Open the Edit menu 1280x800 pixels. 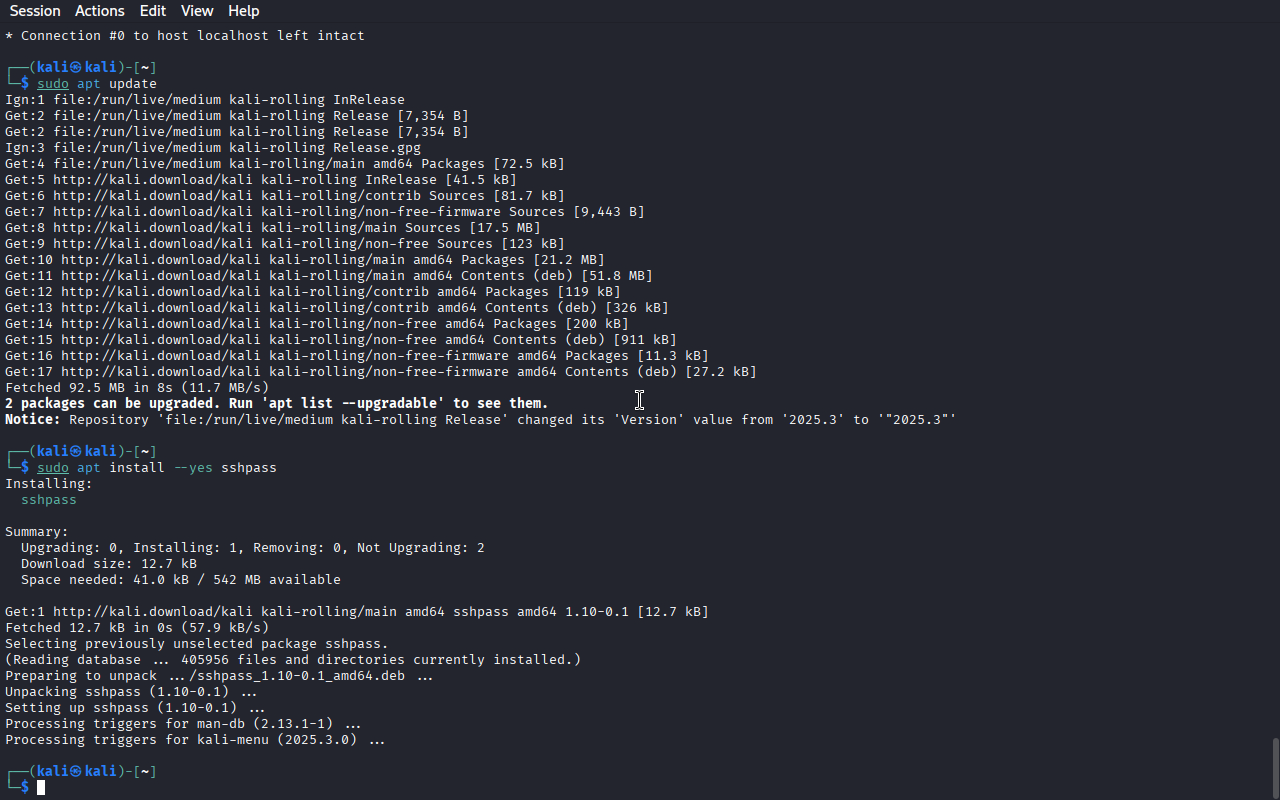(153, 11)
